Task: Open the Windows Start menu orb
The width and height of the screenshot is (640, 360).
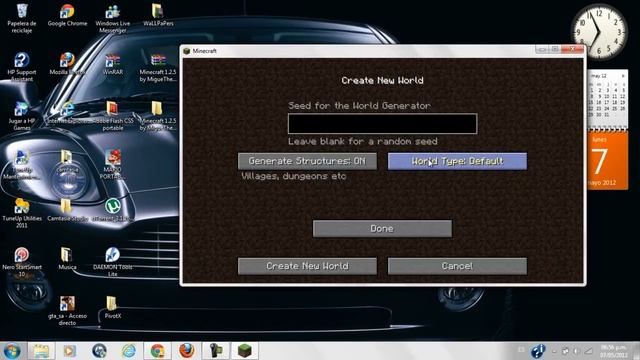Action: click(12, 351)
